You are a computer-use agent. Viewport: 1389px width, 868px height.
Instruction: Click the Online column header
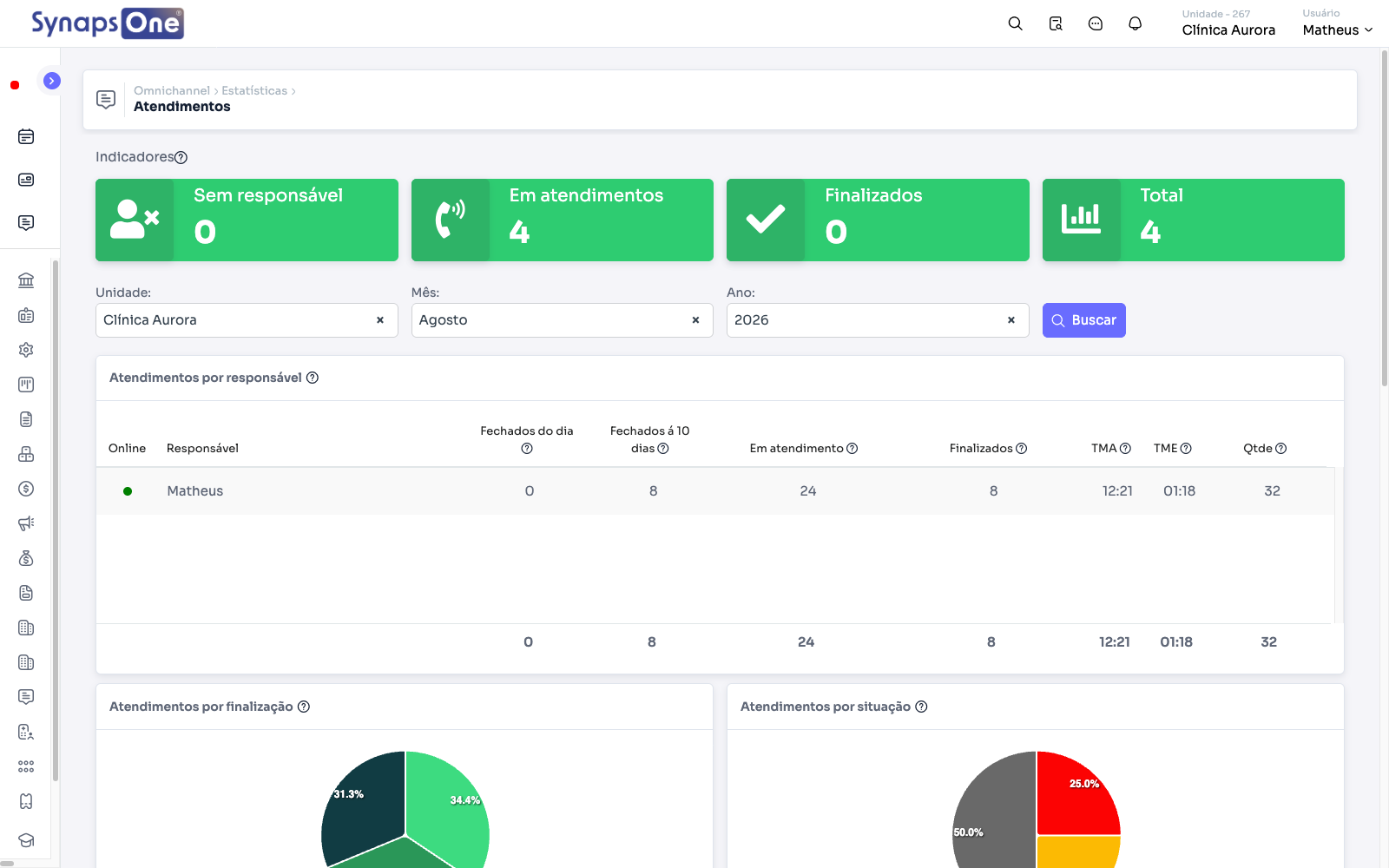[x=127, y=449]
